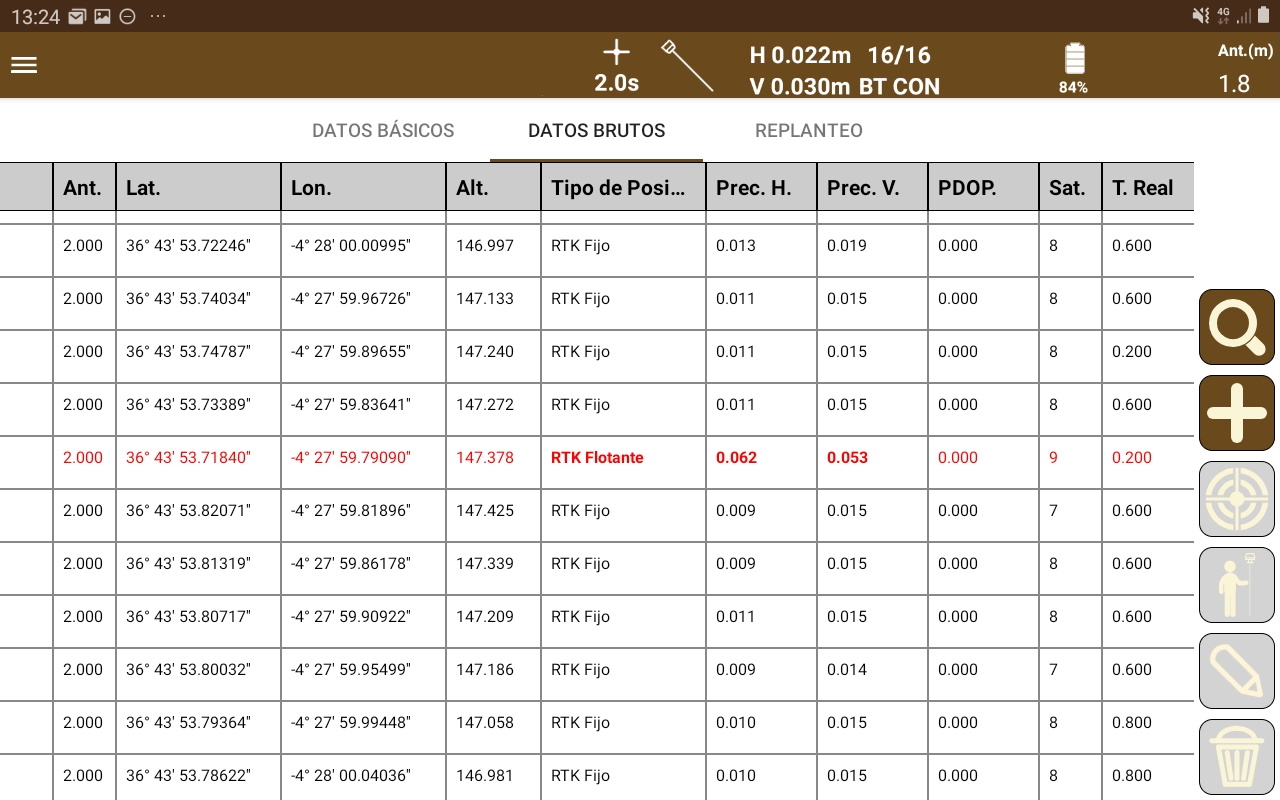Image resolution: width=1280 pixels, height=800 pixels.
Task: Click the Prec. H. column header
Action: click(x=760, y=188)
